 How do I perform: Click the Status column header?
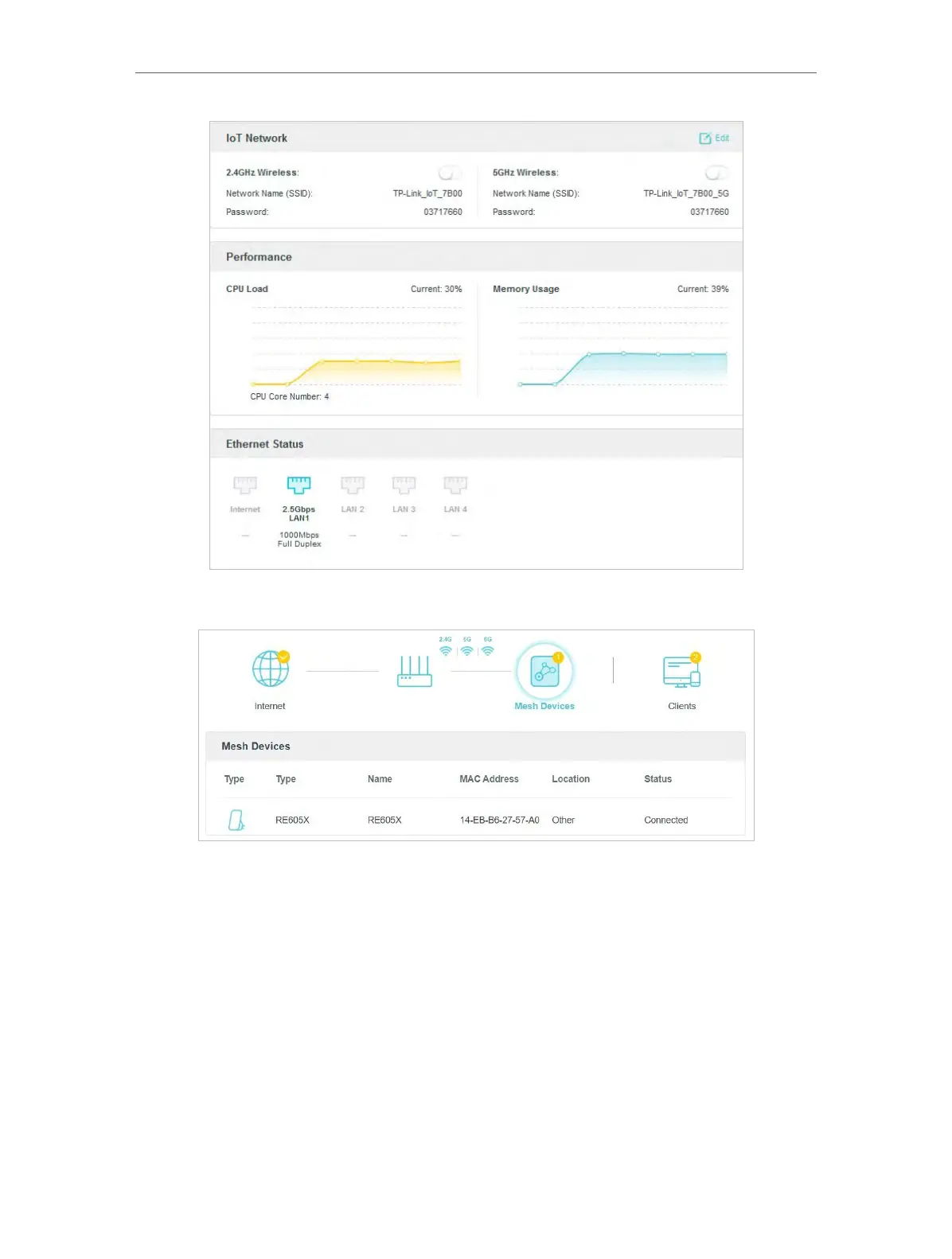(657, 779)
